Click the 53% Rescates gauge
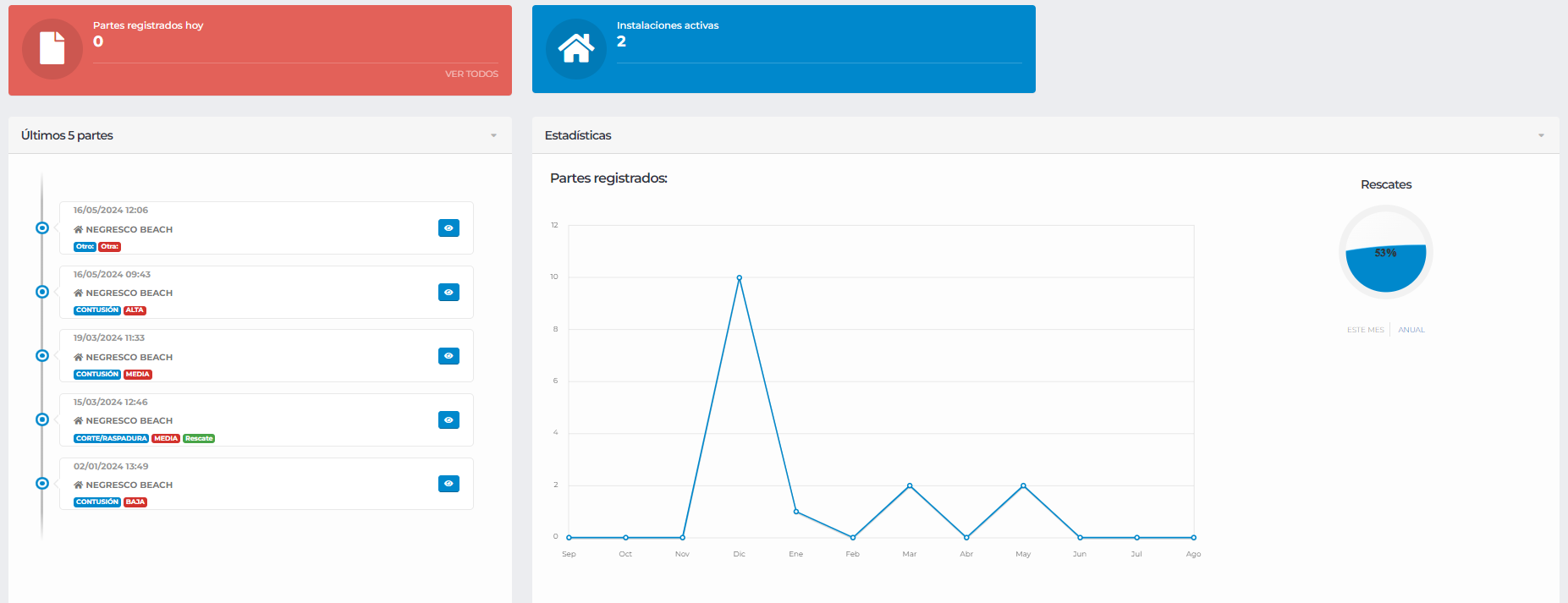The height and width of the screenshot is (603, 1568). (x=1386, y=253)
